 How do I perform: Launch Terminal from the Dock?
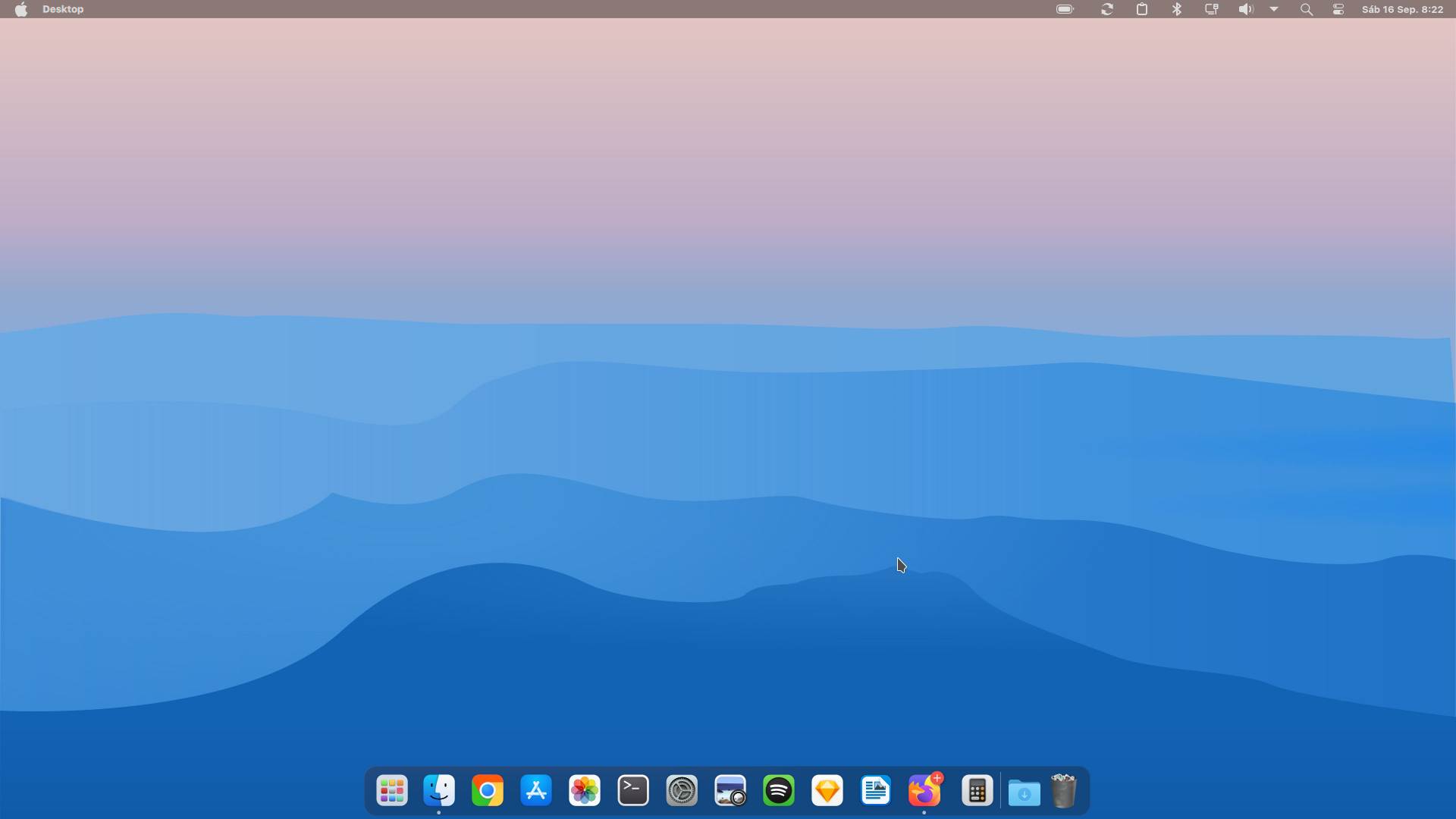633,791
